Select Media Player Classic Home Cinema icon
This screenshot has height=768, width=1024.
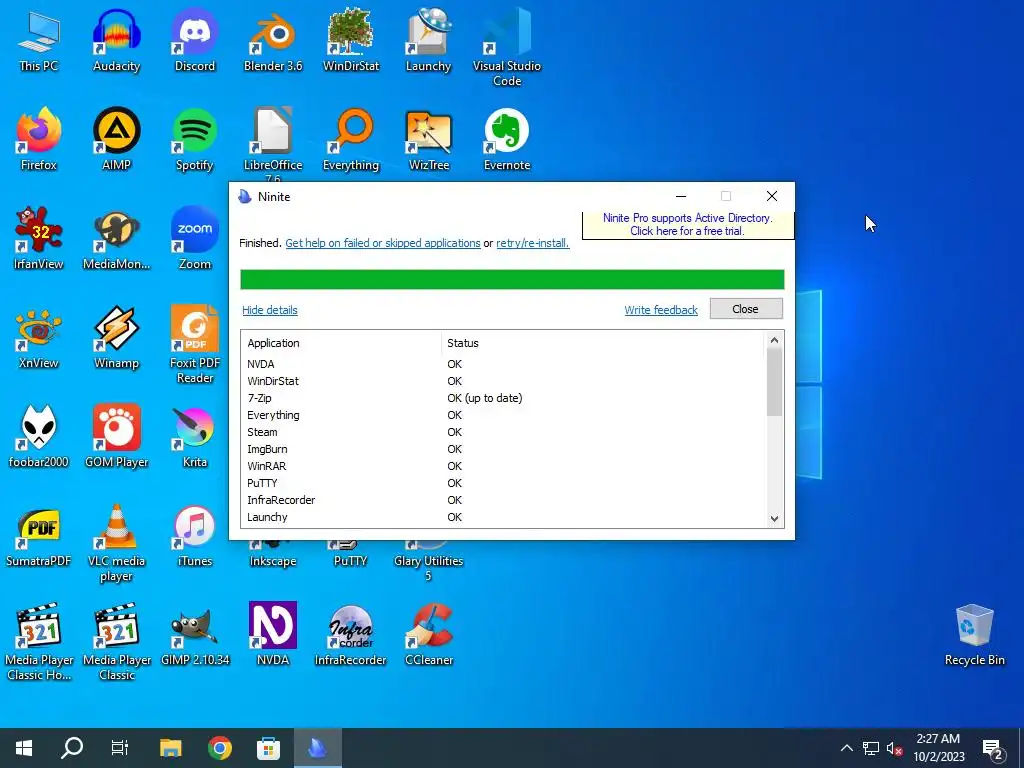(39, 641)
